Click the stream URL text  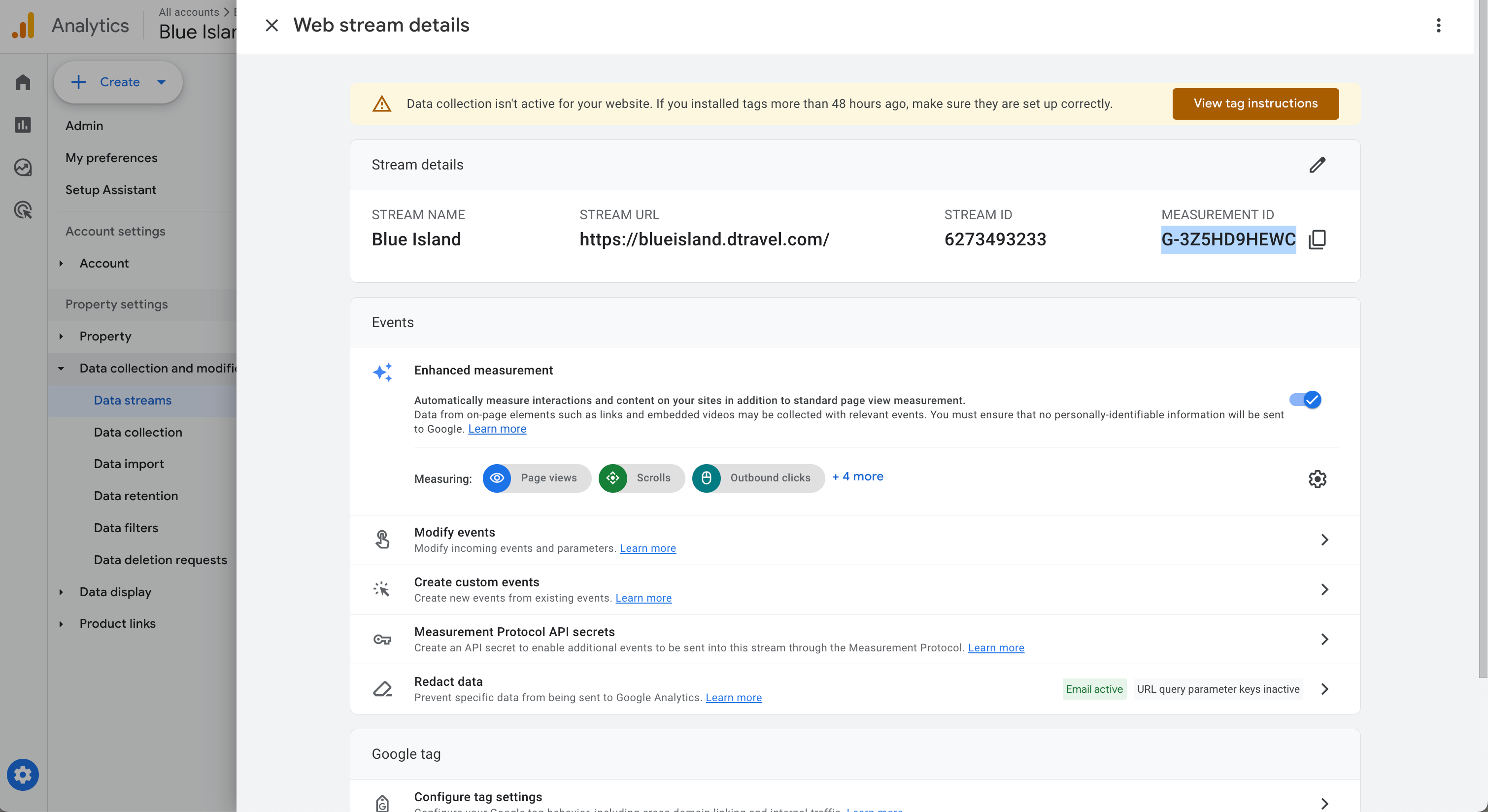704,239
